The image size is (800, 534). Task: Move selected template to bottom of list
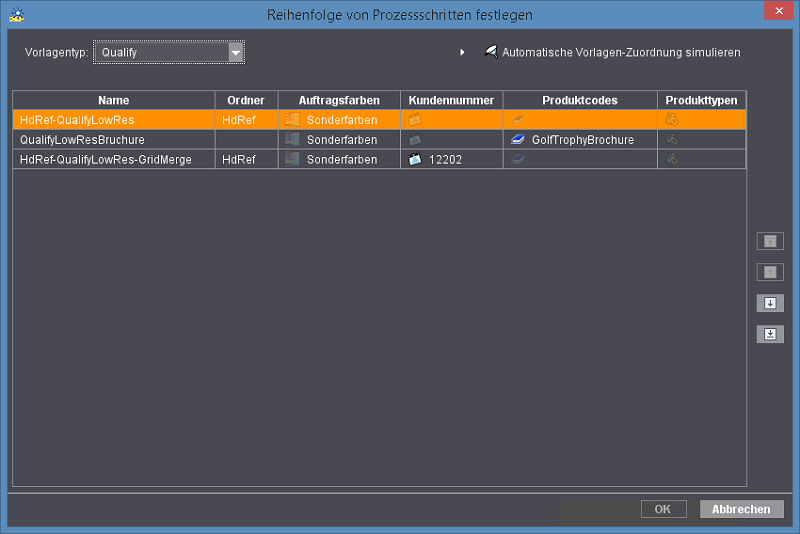(770, 334)
